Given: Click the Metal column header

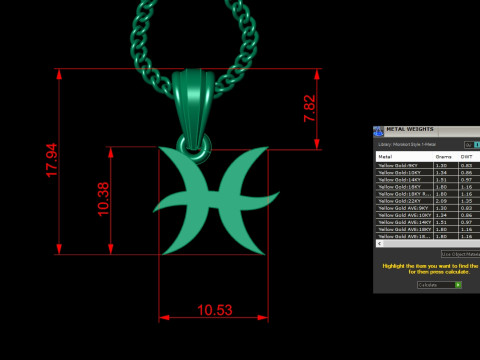Looking at the screenshot, I should point(405,157).
